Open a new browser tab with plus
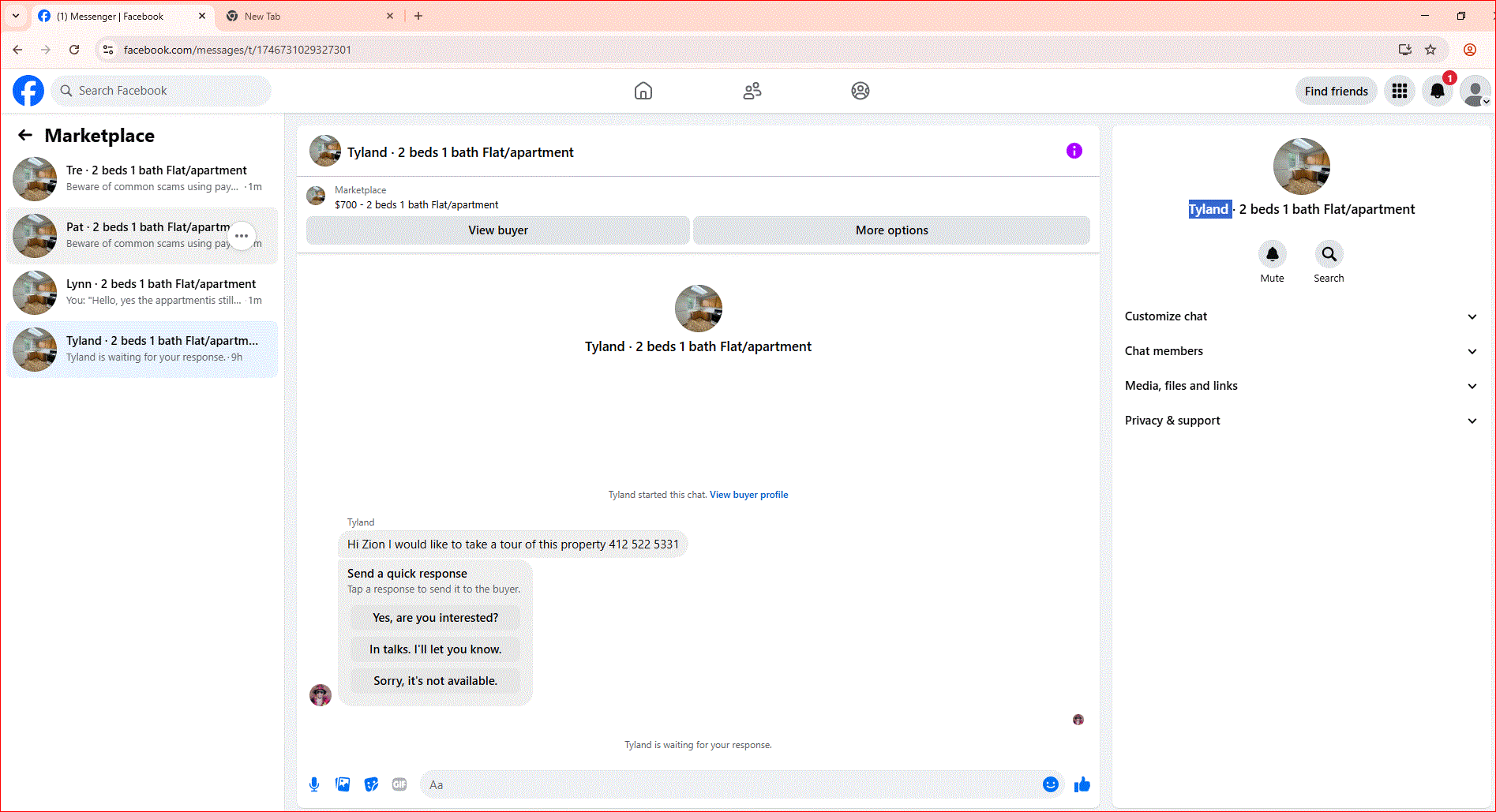The image size is (1496, 812). click(418, 16)
